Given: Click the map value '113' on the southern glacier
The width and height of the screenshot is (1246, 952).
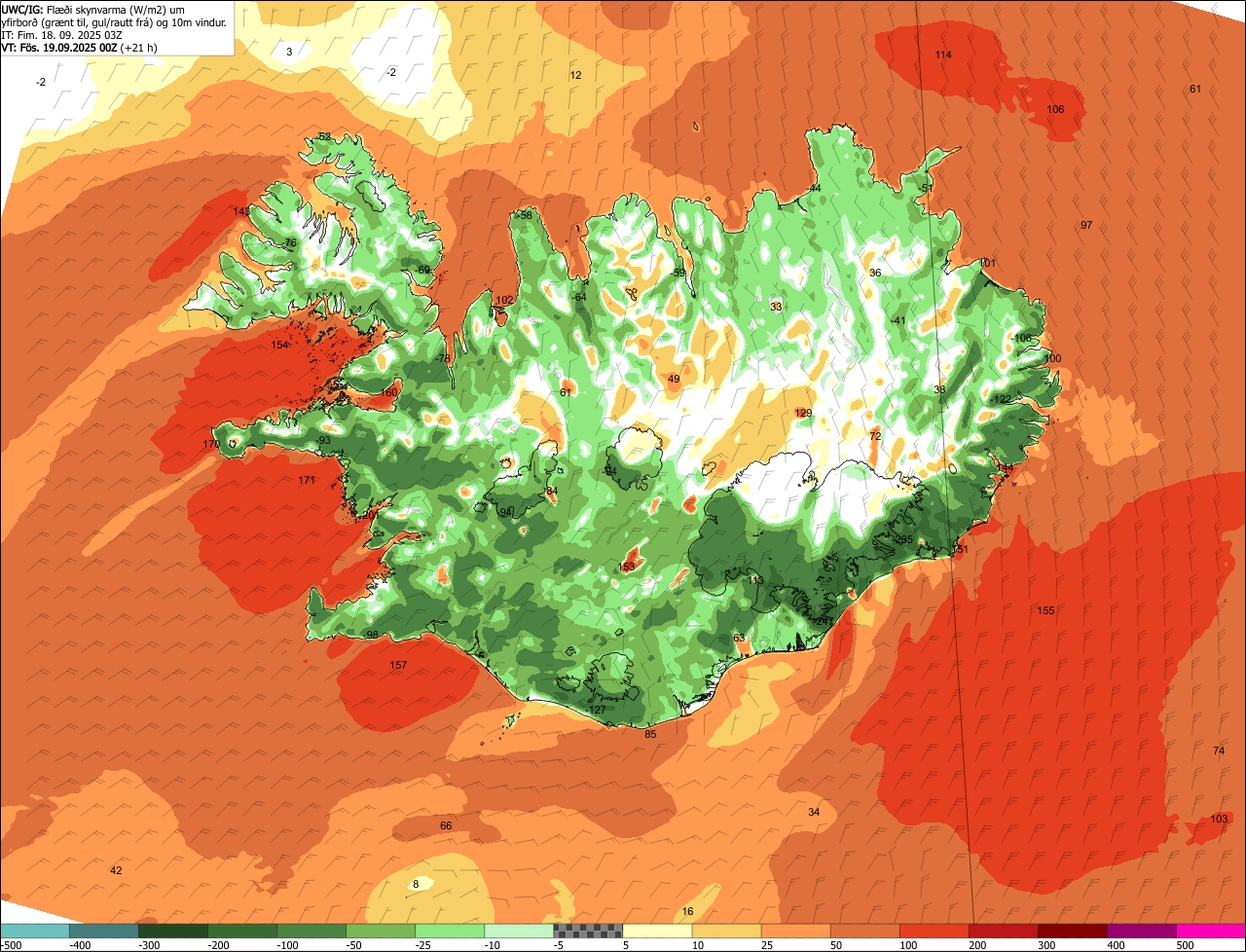Looking at the screenshot, I should tap(755, 580).
